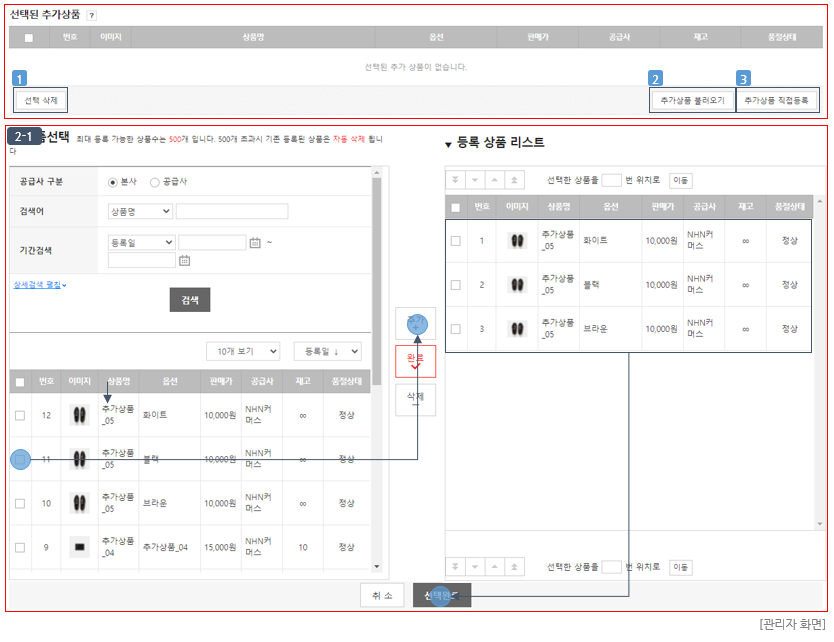The width and height of the screenshot is (834, 642).
Task: Open the start date calendar picker
Action: coord(255,243)
